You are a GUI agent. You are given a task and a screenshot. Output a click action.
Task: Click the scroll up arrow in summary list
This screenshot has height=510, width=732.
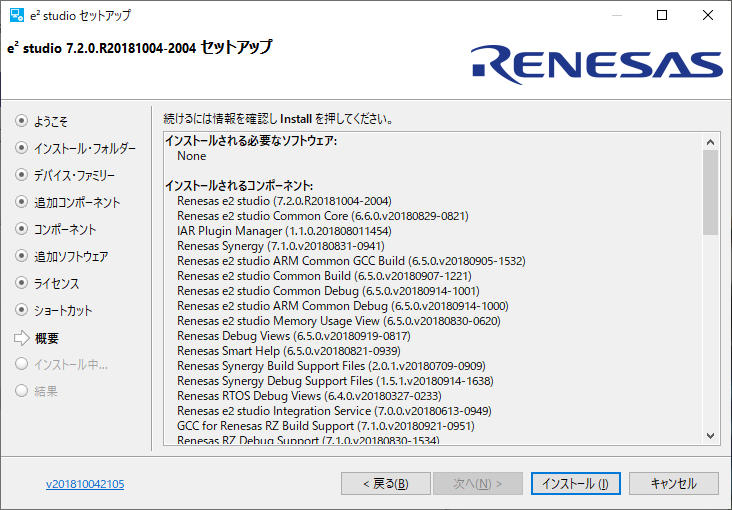click(x=711, y=142)
